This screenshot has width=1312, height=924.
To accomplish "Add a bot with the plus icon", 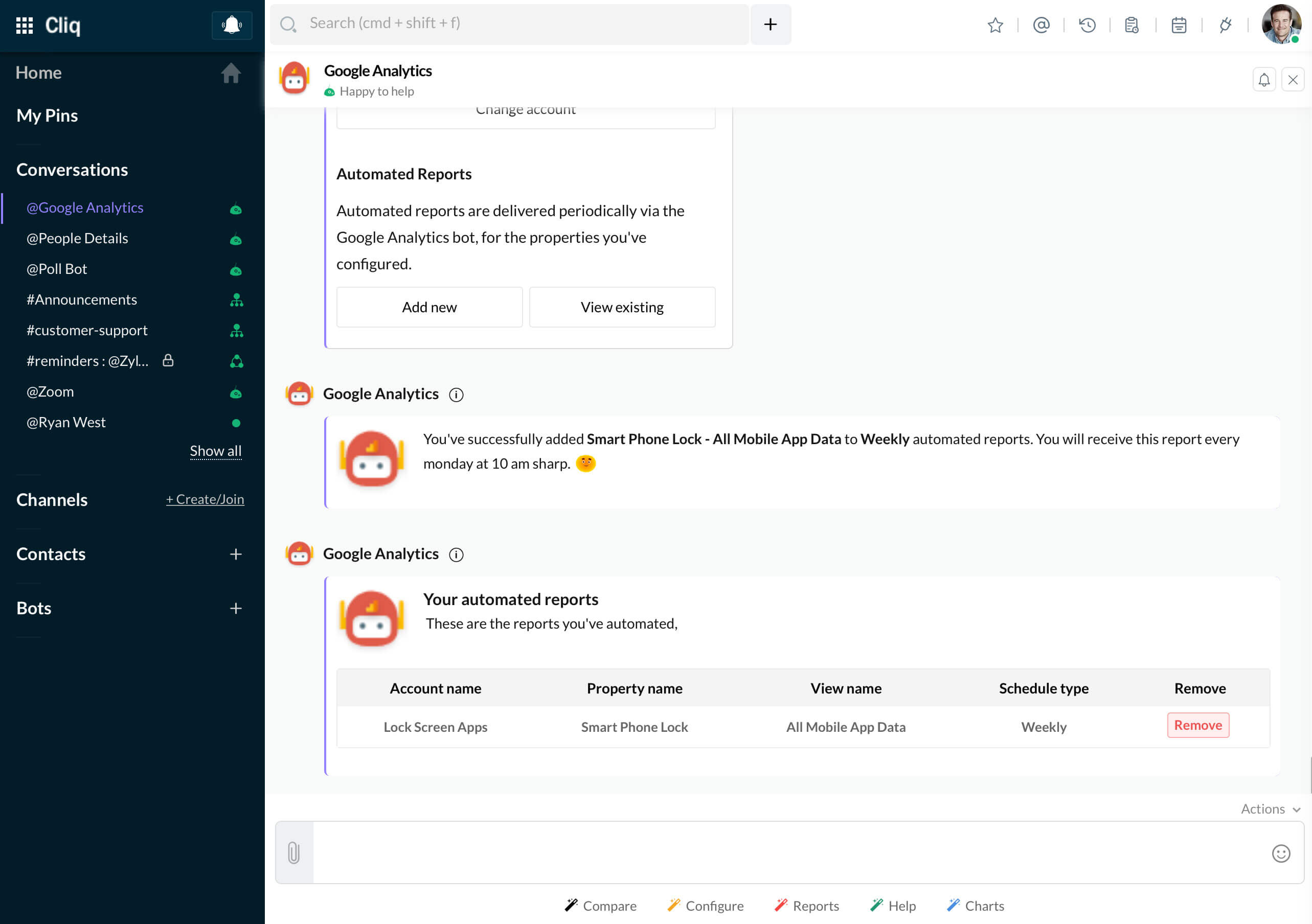I will [x=235, y=609].
